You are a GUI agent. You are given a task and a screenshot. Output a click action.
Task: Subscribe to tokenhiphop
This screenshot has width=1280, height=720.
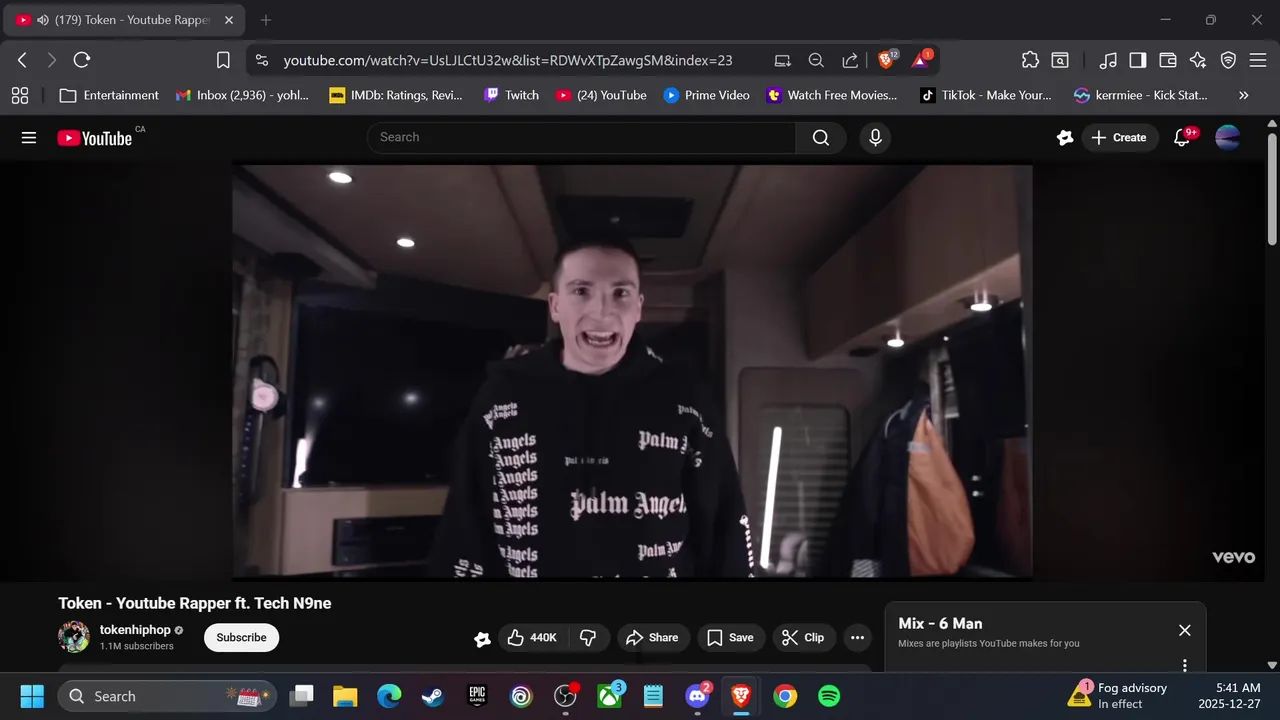pos(241,638)
